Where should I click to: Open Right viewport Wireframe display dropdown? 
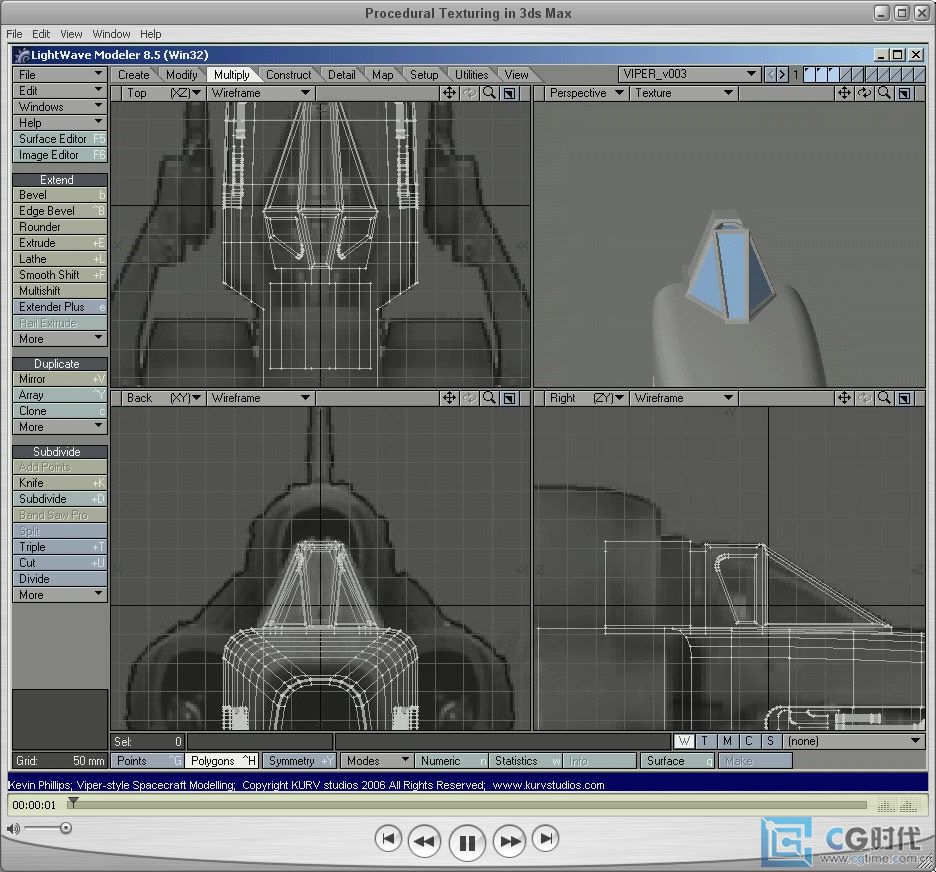(x=683, y=398)
